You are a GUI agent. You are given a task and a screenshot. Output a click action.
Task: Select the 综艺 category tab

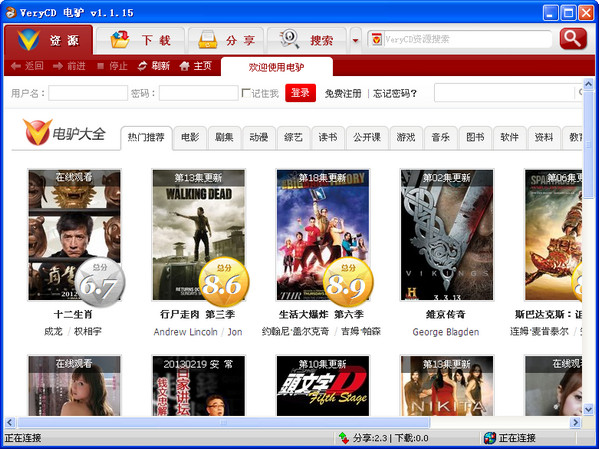[x=293, y=137]
